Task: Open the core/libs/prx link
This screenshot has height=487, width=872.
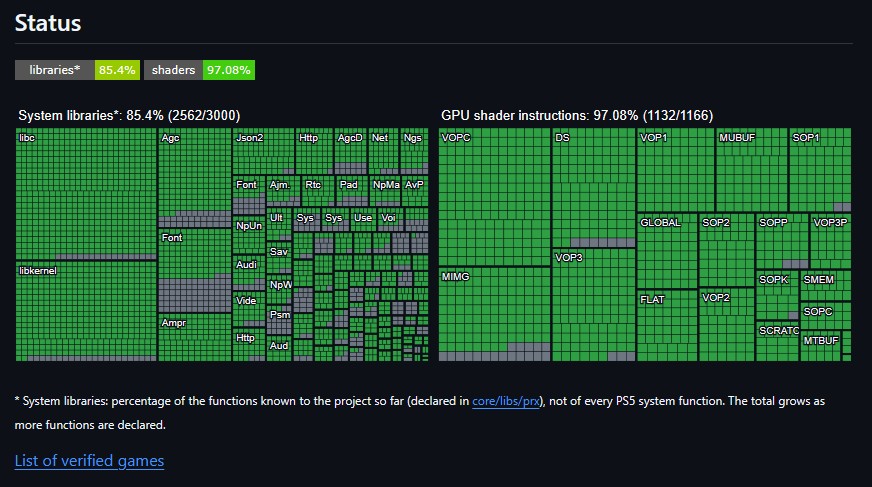Action: coord(506,401)
